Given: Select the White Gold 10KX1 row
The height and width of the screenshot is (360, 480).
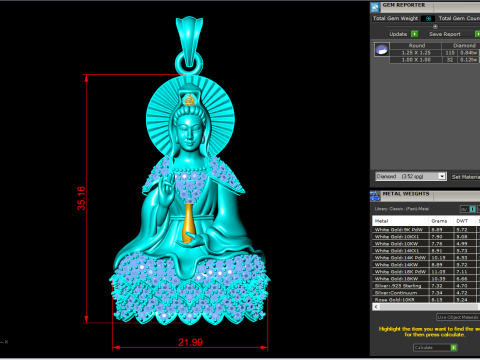Looking at the screenshot, I should pyautogui.click(x=426, y=237).
